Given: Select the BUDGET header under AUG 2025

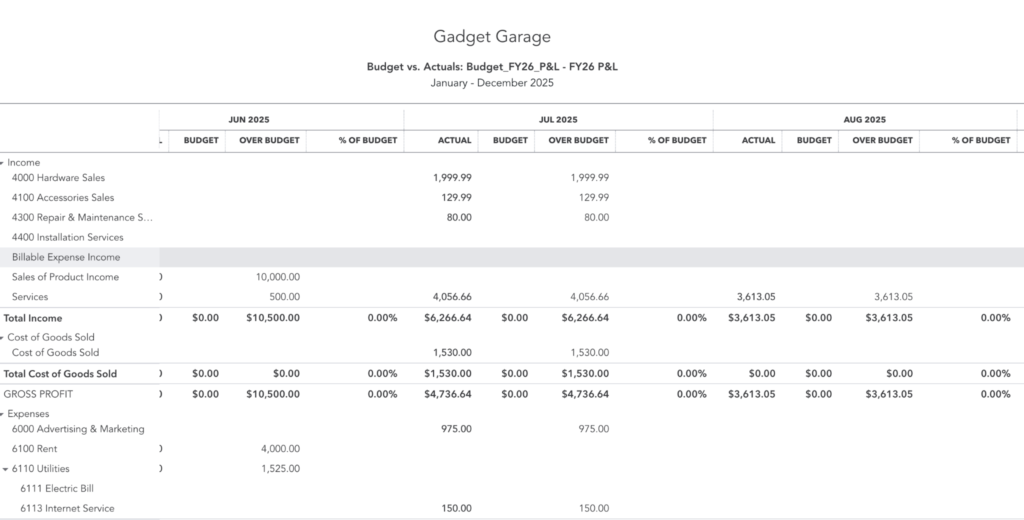Looking at the screenshot, I should 814,140.
